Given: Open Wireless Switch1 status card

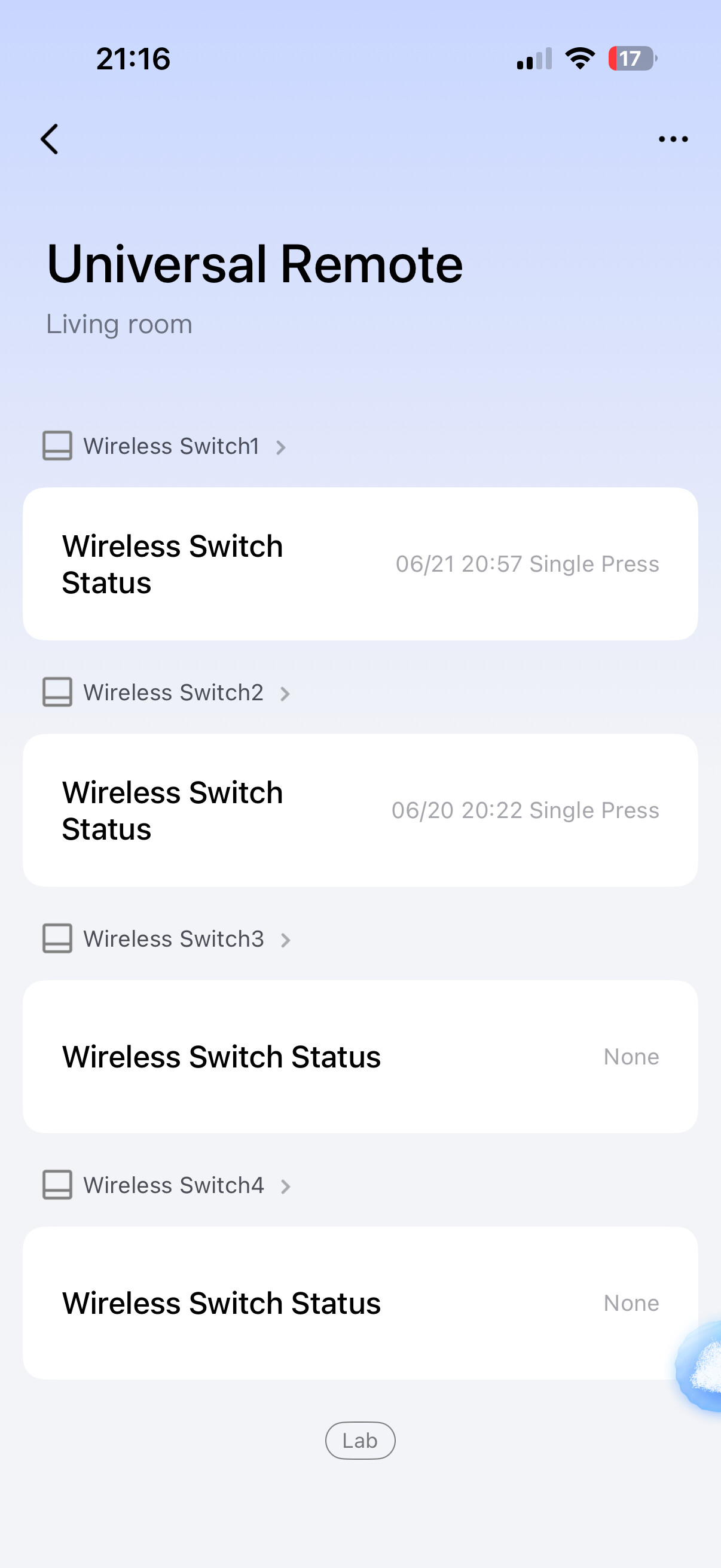Looking at the screenshot, I should tap(360, 564).
